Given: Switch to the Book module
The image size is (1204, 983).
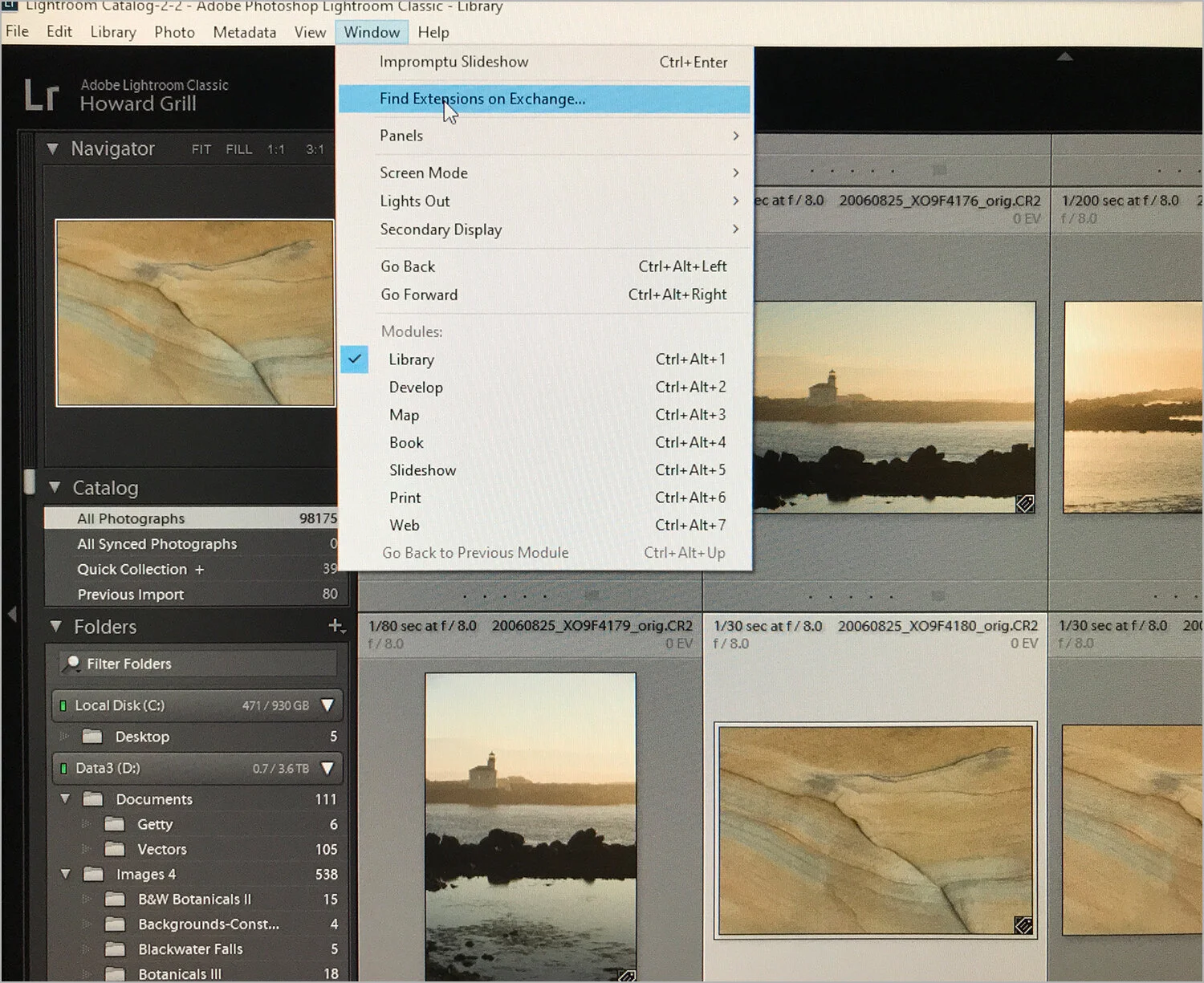Looking at the screenshot, I should [546, 442].
